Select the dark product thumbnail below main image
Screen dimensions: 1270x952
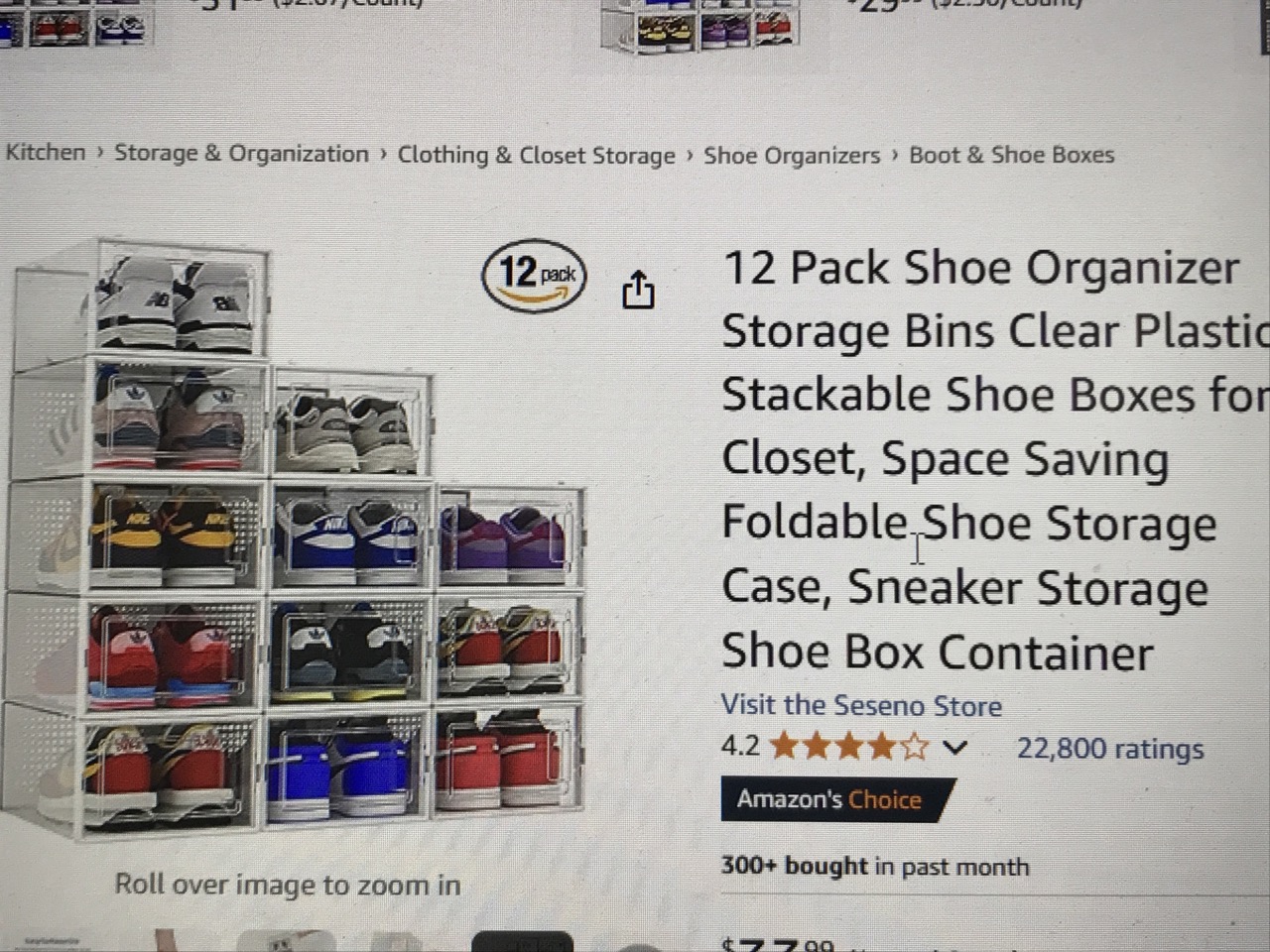pos(522,941)
